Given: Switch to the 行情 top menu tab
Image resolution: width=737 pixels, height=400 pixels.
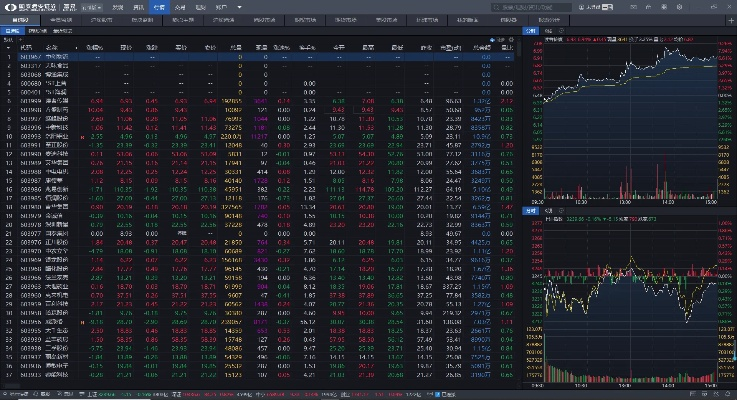Looking at the screenshot, I should point(160,7).
